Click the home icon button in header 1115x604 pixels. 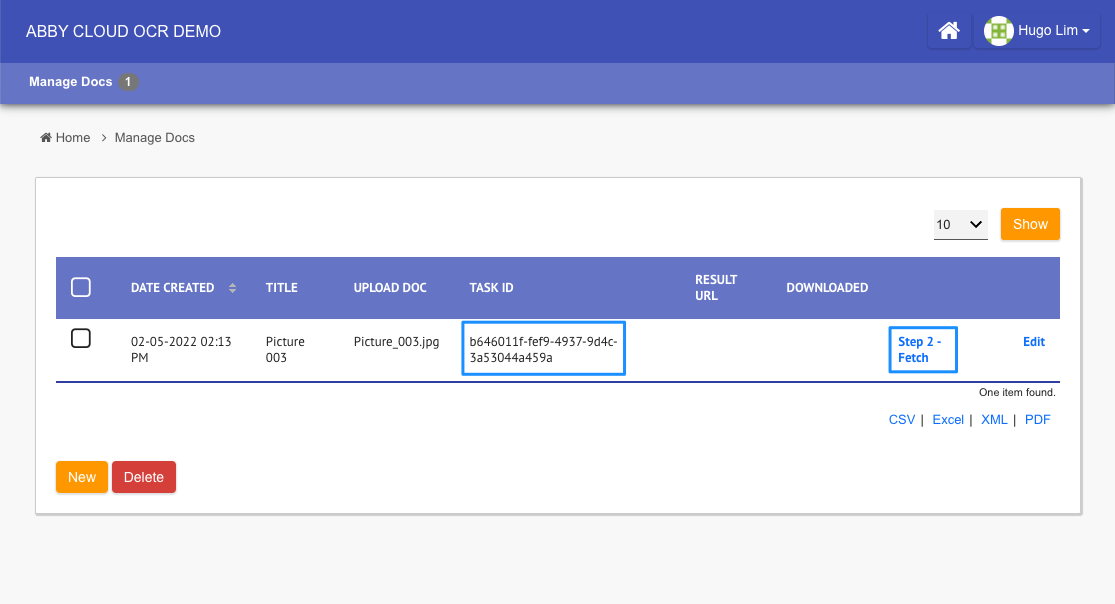[949, 31]
